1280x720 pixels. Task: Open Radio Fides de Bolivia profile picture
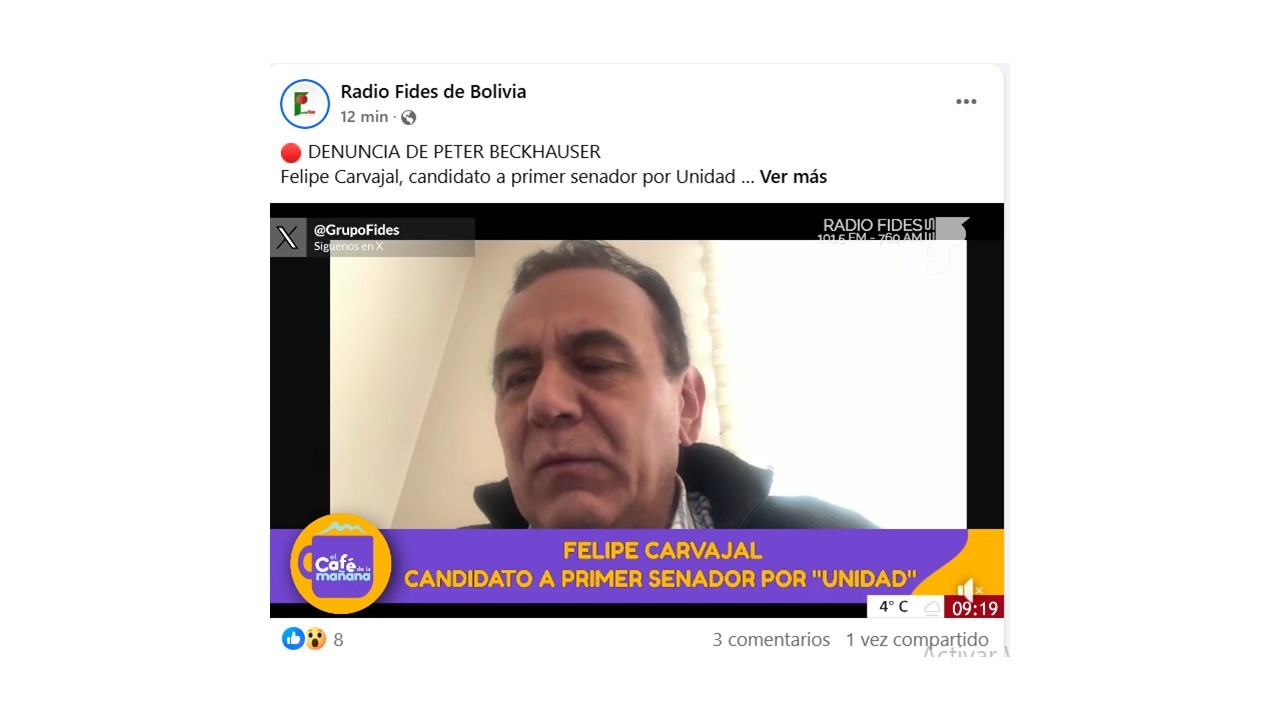click(x=305, y=104)
